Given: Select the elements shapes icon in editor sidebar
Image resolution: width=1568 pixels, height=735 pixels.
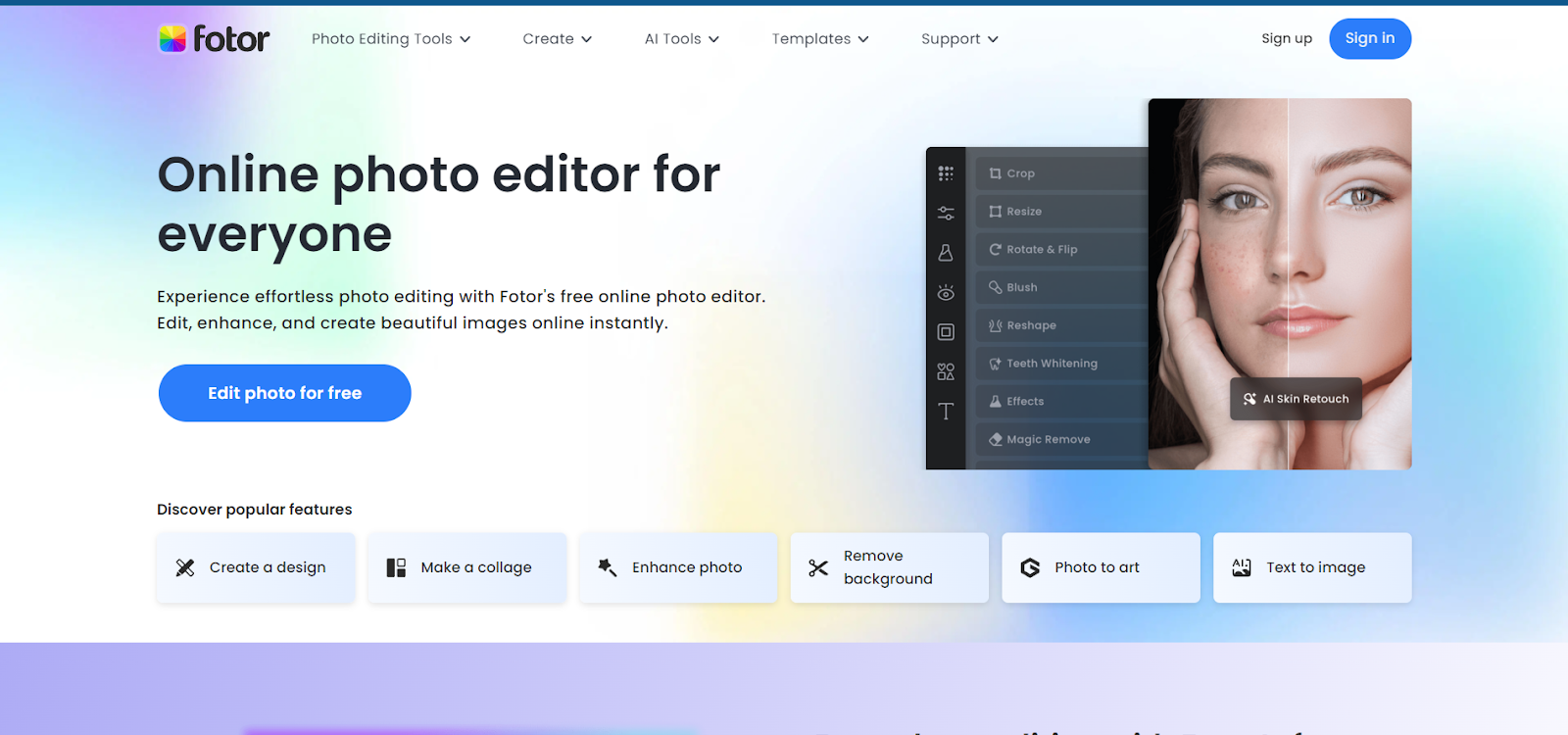Looking at the screenshot, I should pyautogui.click(x=946, y=371).
